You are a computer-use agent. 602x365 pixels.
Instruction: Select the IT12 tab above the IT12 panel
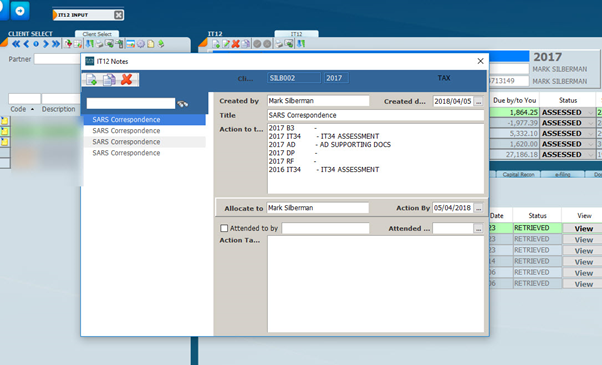[296, 34]
